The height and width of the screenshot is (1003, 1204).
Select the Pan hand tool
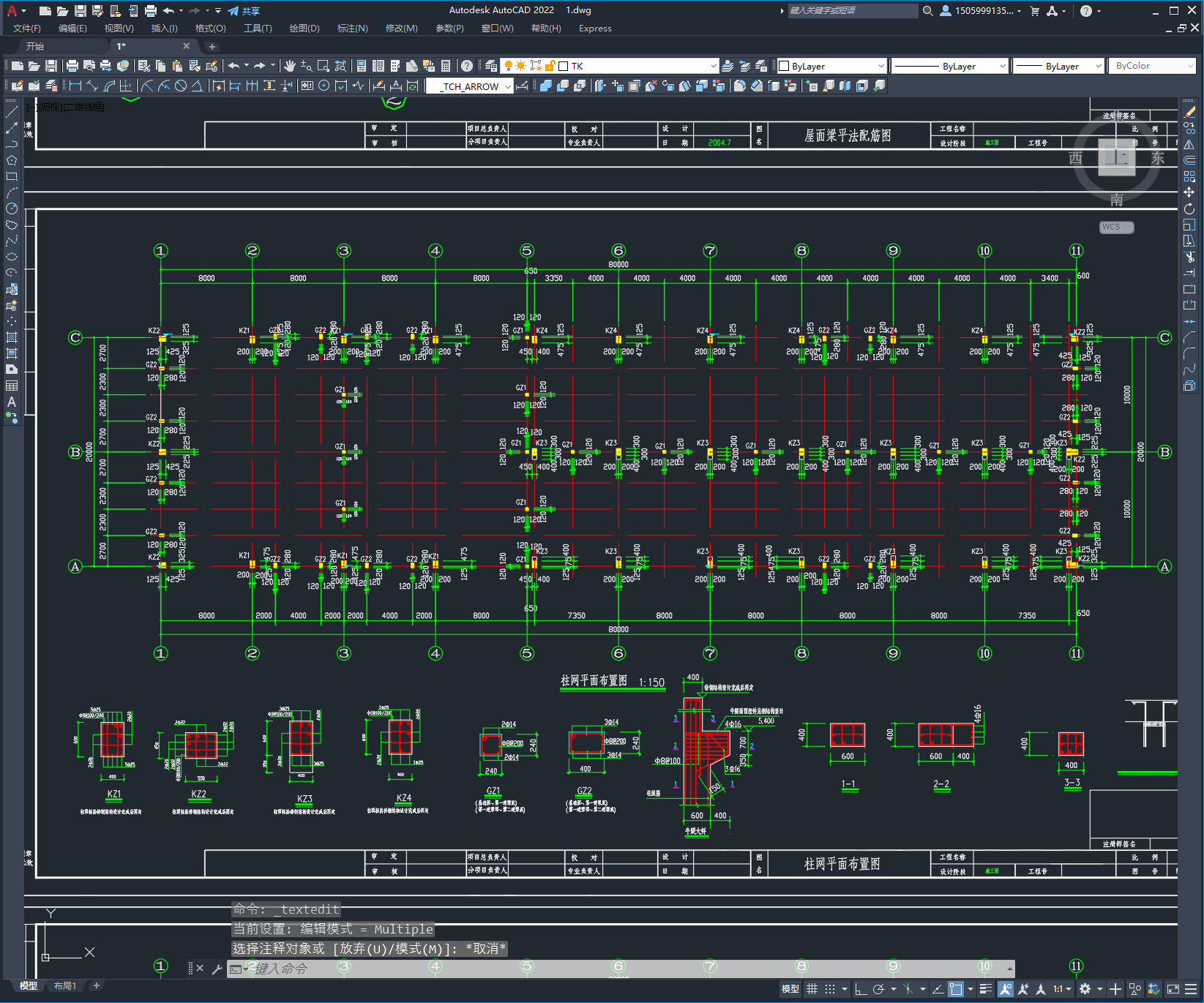[x=290, y=66]
